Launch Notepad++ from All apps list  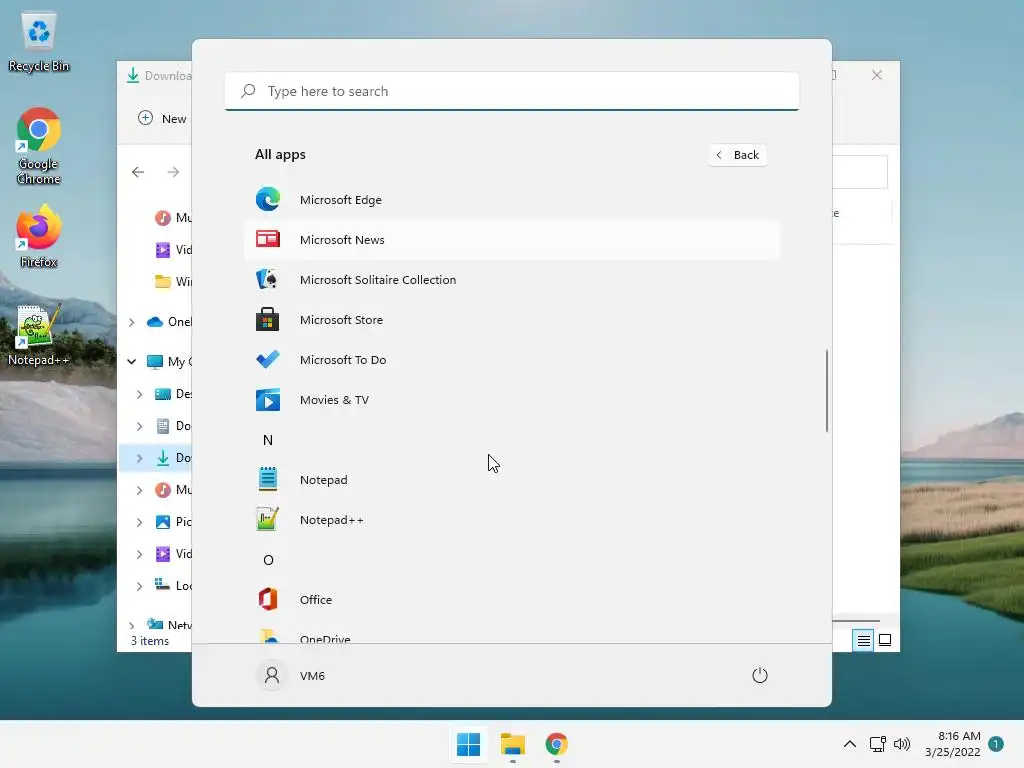tap(512, 520)
